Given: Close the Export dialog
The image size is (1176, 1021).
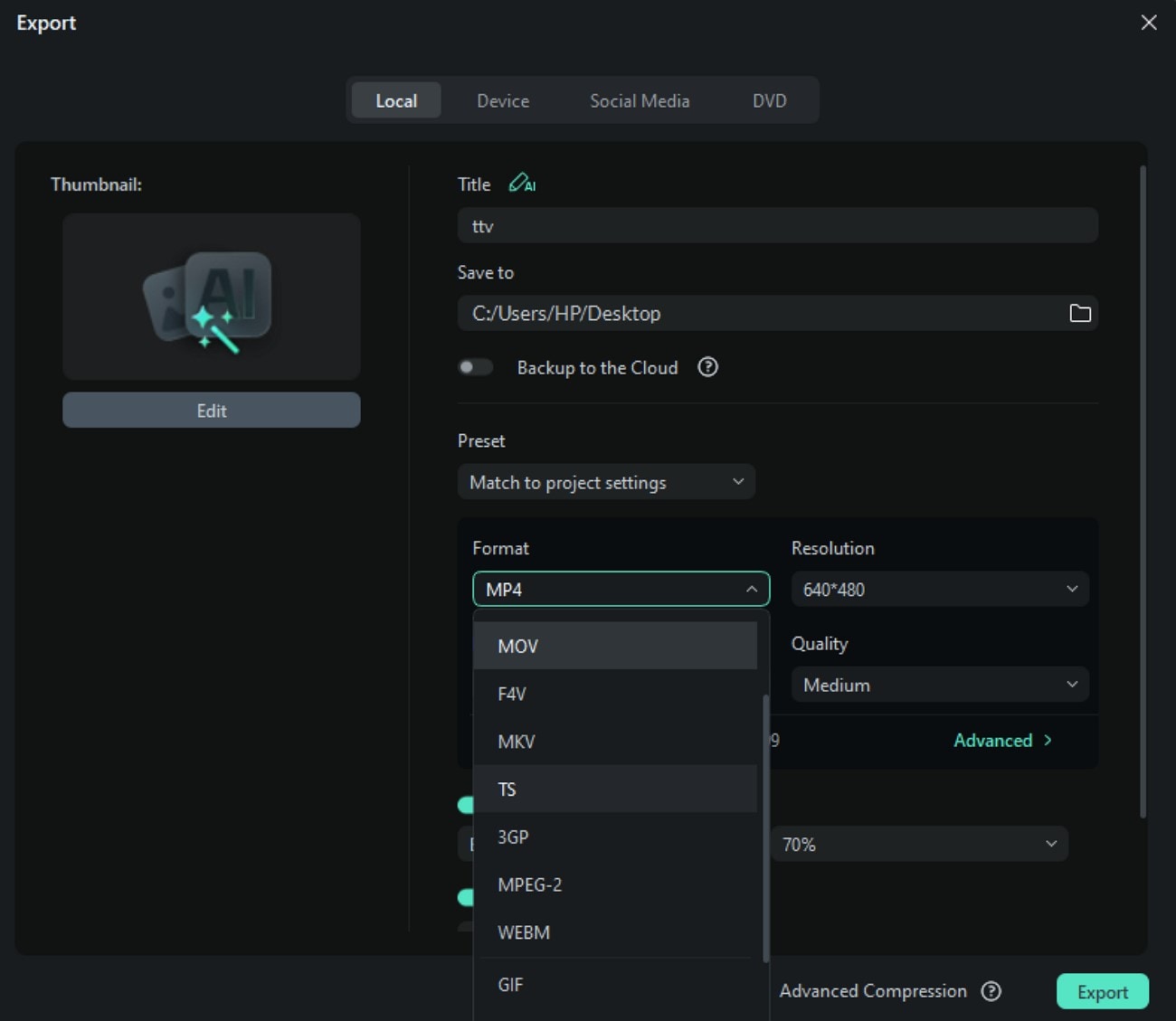Looking at the screenshot, I should point(1149,23).
